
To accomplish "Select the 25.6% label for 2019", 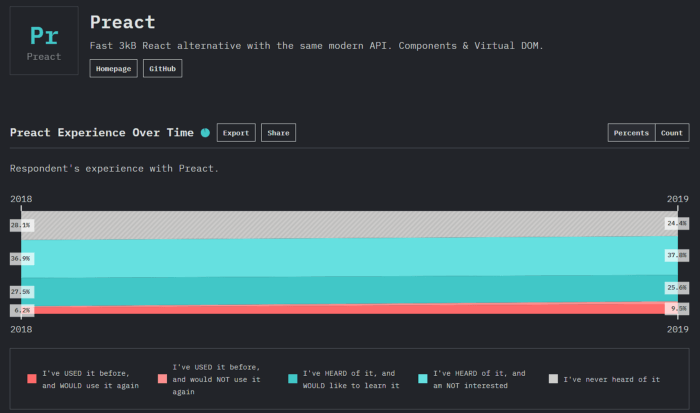I will point(677,288).
